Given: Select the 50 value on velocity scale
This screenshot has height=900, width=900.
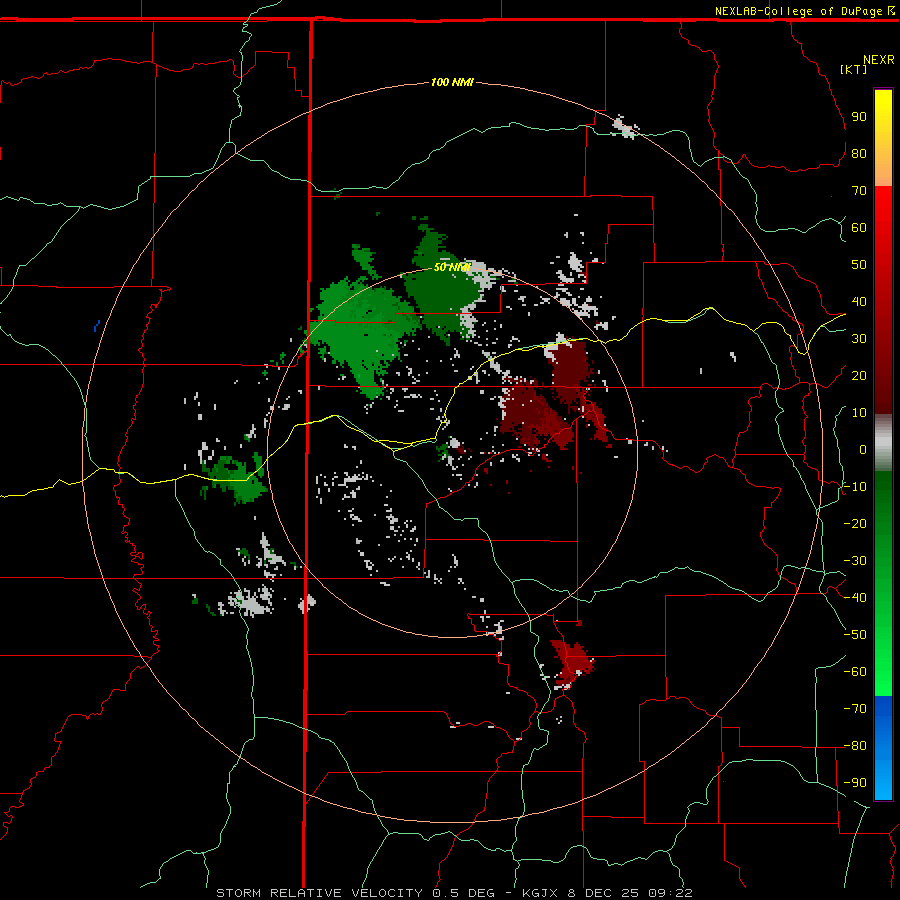Looking at the screenshot, I should (859, 265).
